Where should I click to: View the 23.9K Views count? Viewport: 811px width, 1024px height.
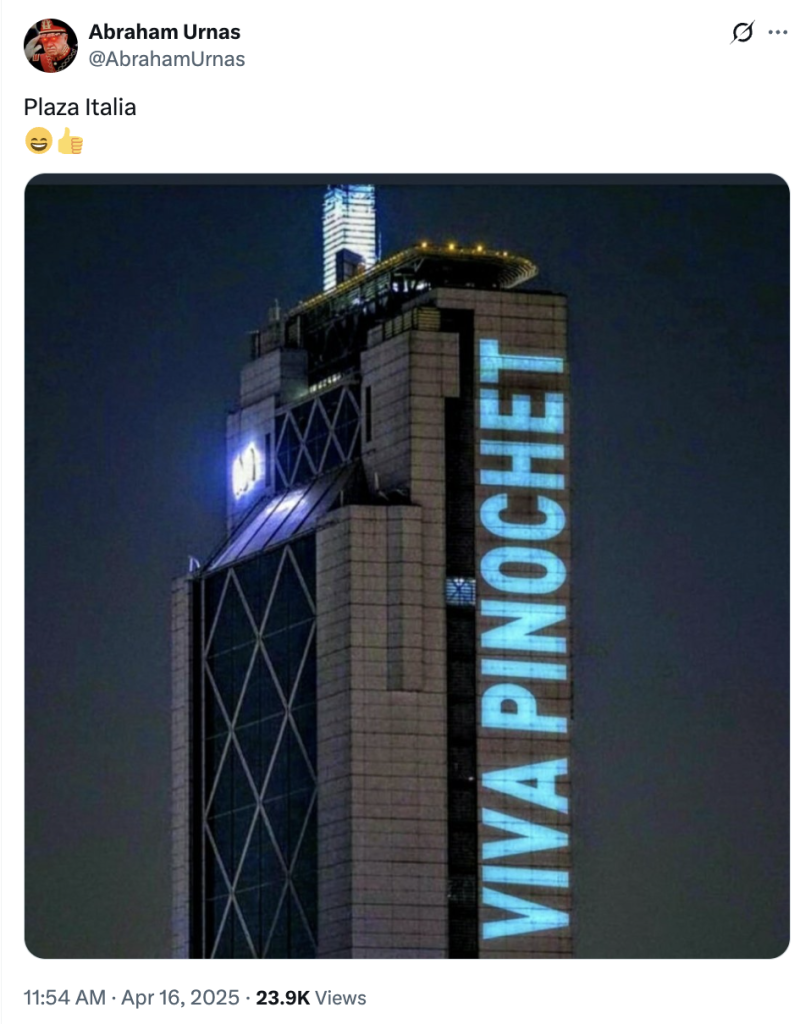point(311,997)
